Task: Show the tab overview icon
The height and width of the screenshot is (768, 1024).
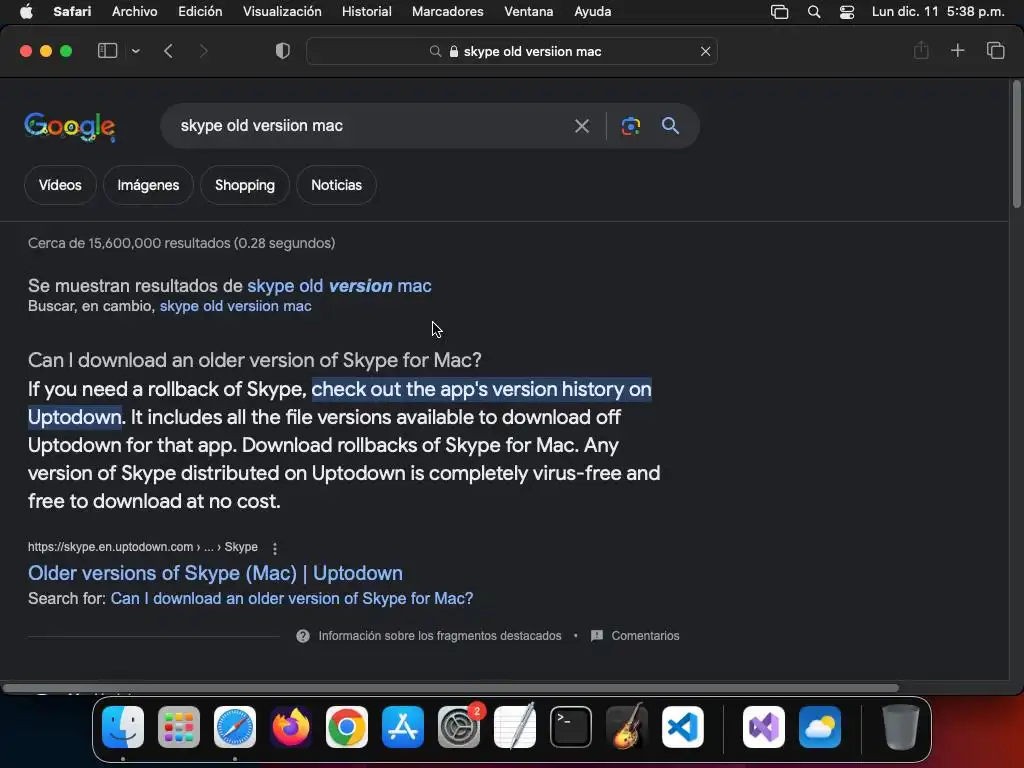Action: click(x=995, y=50)
